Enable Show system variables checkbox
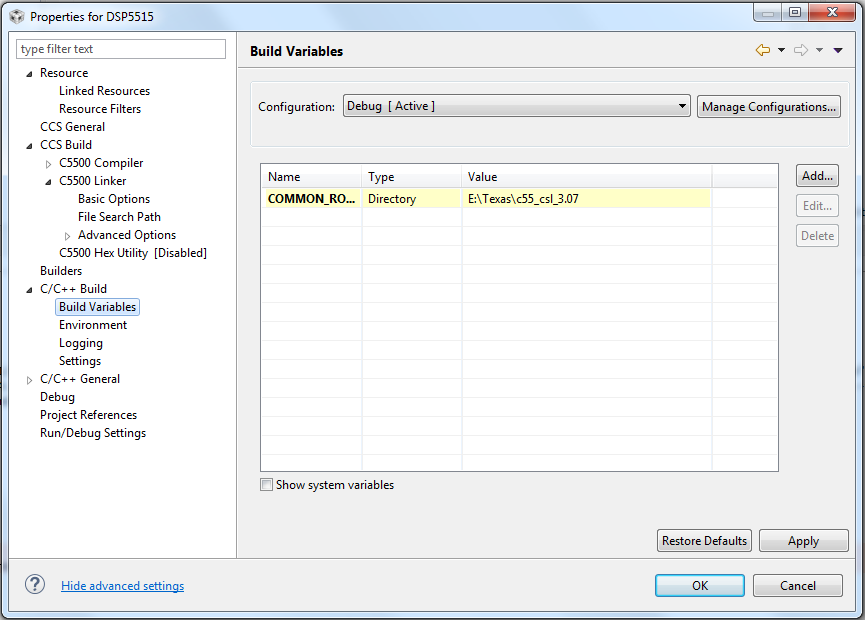The width and height of the screenshot is (865, 620). click(x=266, y=485)
